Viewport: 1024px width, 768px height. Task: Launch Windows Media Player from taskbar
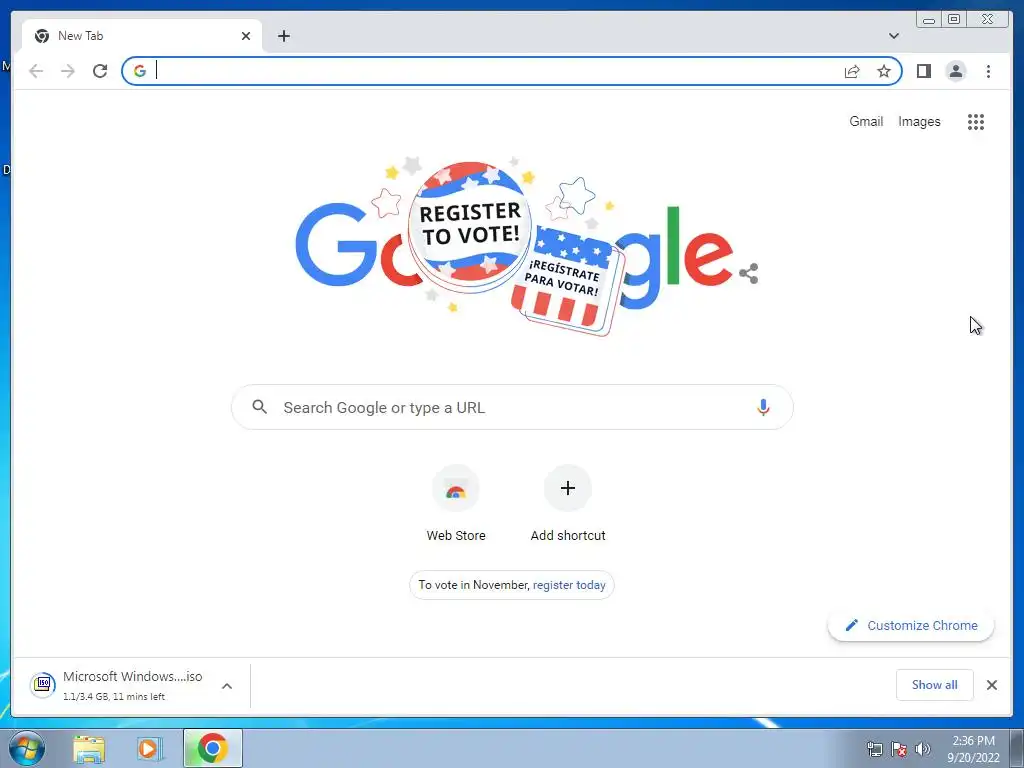[149, 748]
